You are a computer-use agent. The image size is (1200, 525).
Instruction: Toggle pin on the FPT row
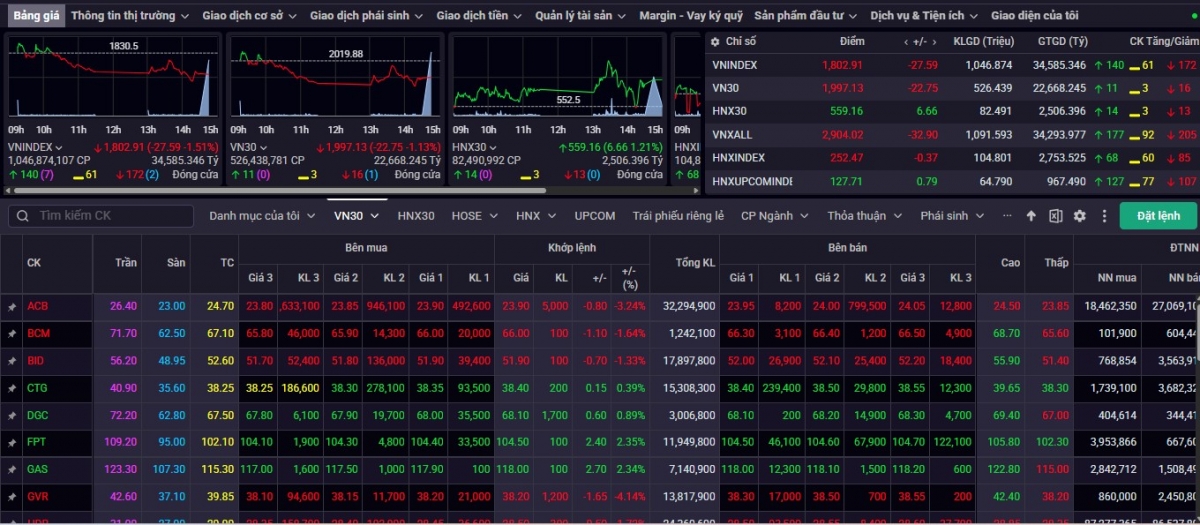click(12, 442)
